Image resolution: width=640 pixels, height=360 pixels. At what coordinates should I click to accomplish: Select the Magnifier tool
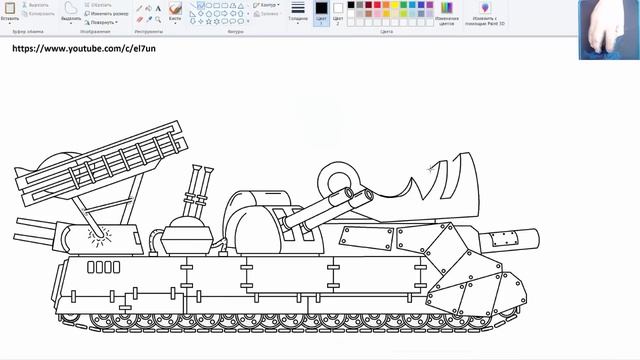pos(158,19)
